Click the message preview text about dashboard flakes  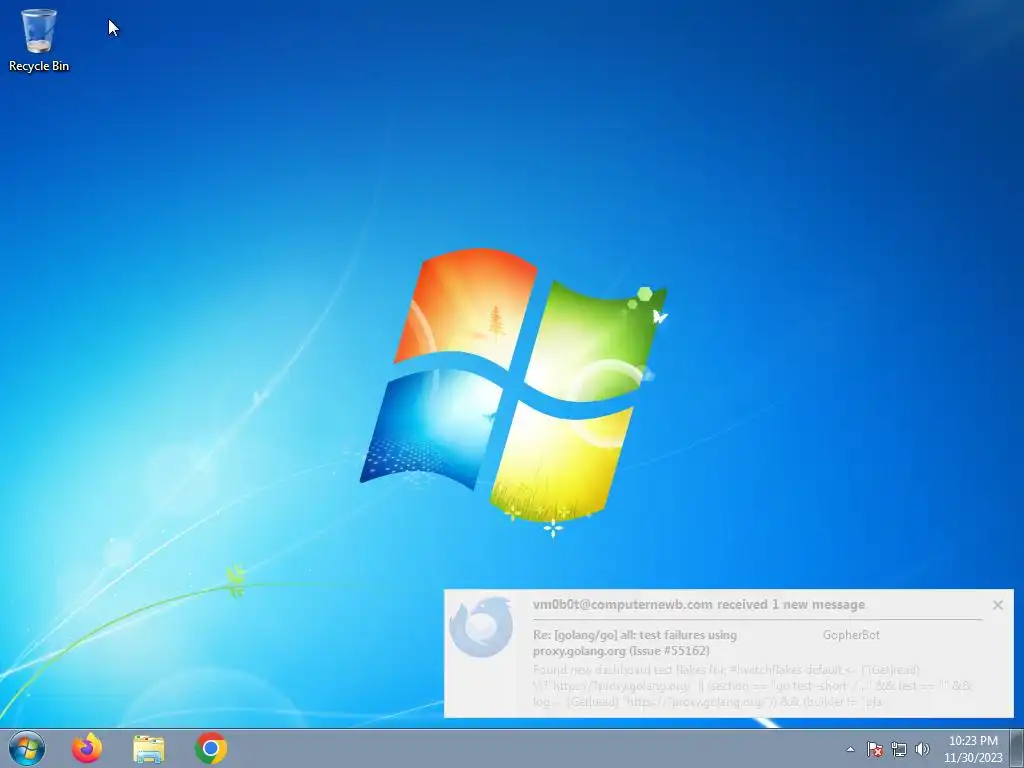point(752,686)
